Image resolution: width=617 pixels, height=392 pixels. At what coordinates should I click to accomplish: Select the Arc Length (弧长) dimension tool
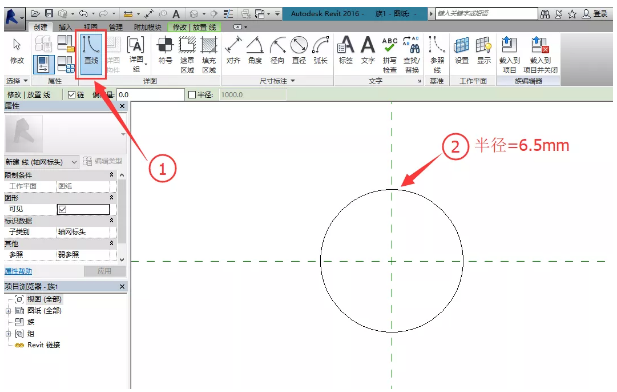coord(321,50)
